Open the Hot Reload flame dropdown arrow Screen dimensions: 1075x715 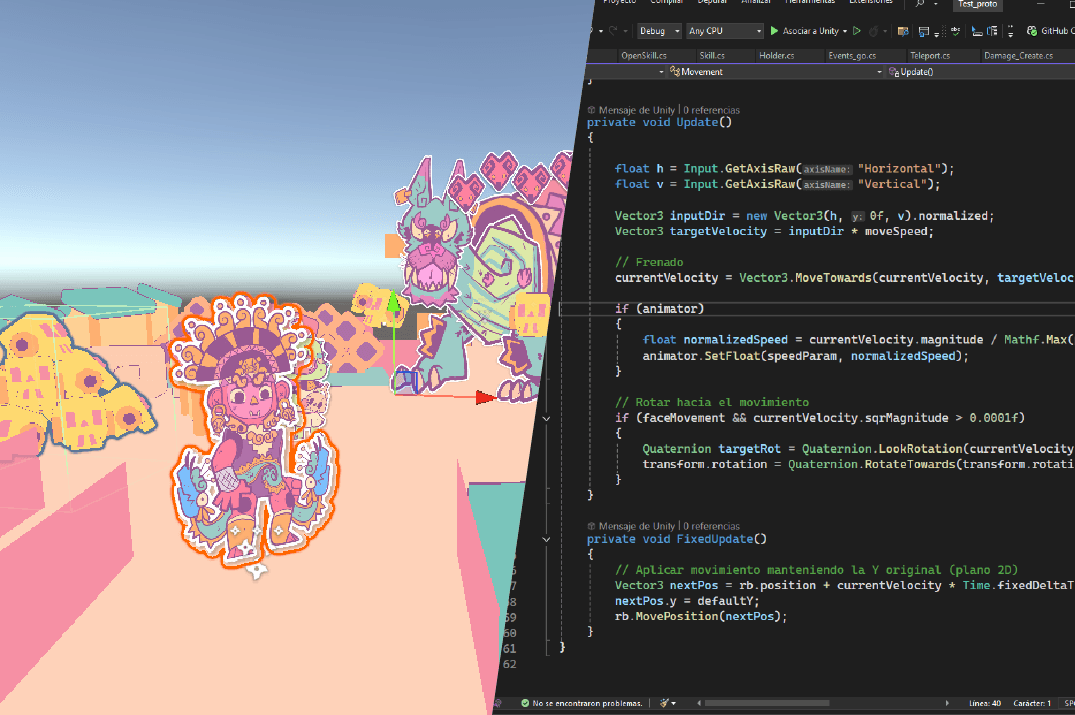pos(884,31)
